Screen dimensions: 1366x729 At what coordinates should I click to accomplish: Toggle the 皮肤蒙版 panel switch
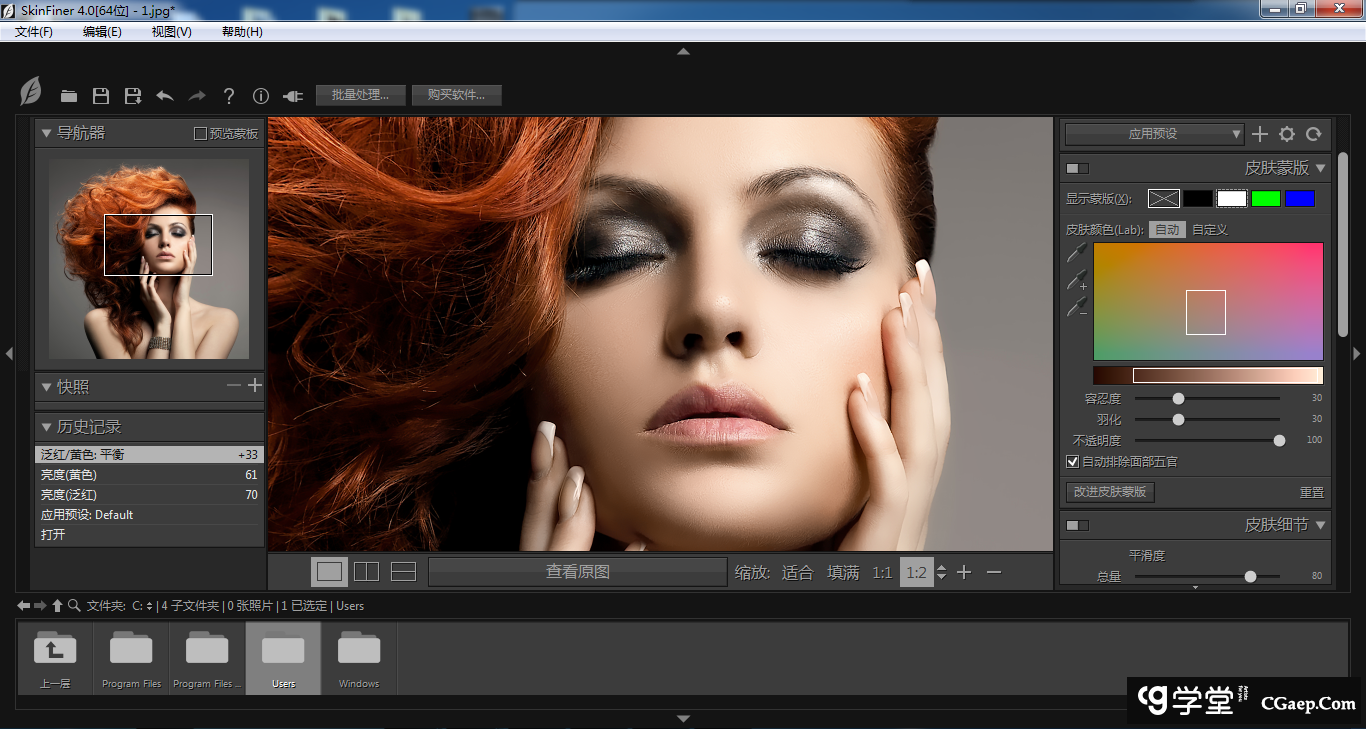coord(1077,168)
